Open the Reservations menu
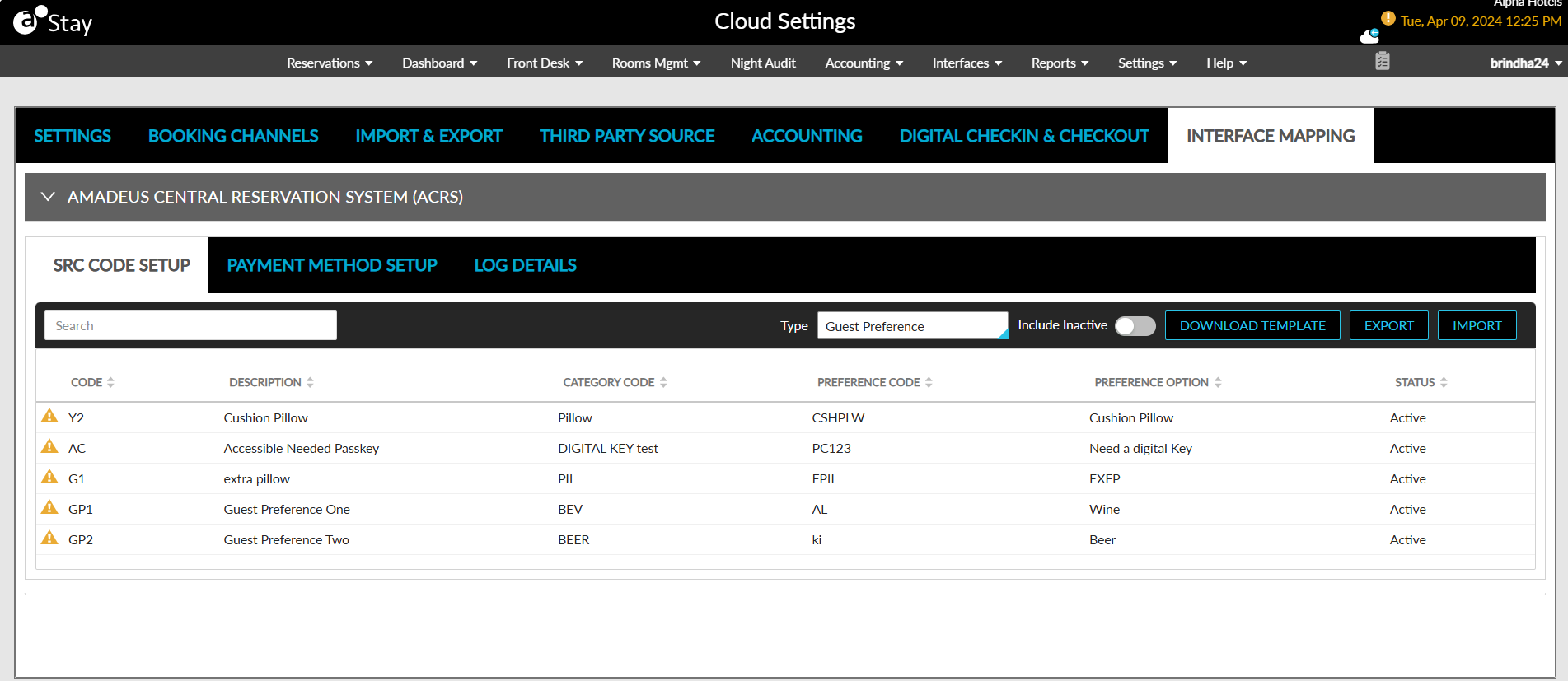 [x=330, y=63]
